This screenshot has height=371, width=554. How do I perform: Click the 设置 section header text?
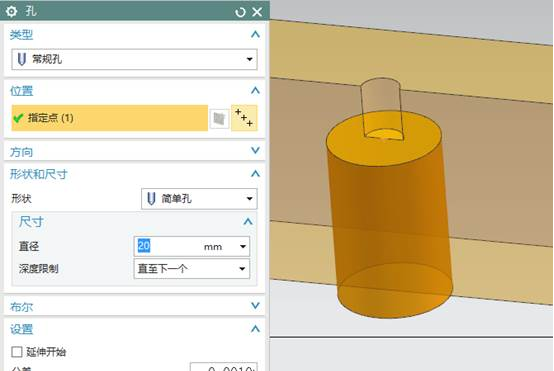coord(21,329)
